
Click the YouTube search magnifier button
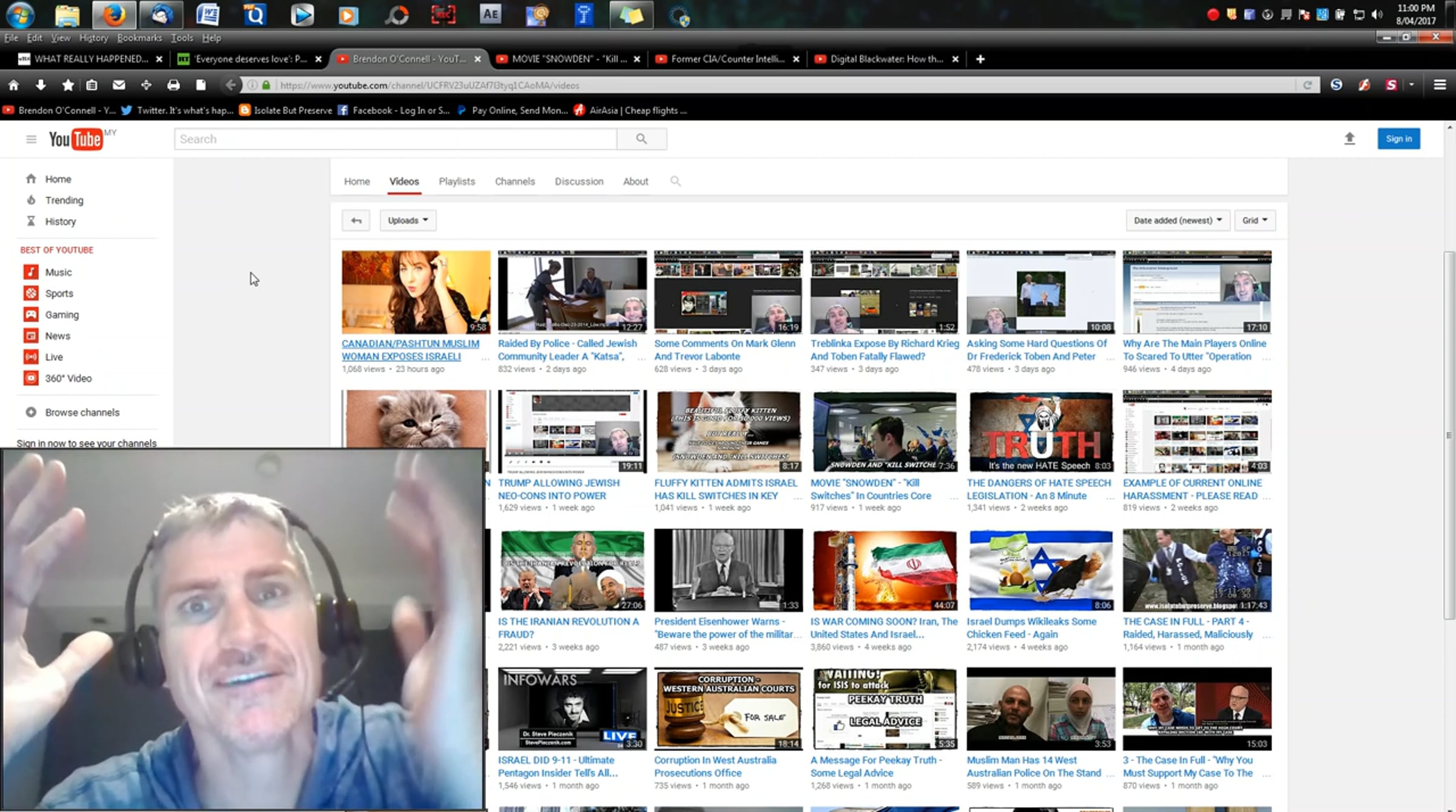[641, 139]
